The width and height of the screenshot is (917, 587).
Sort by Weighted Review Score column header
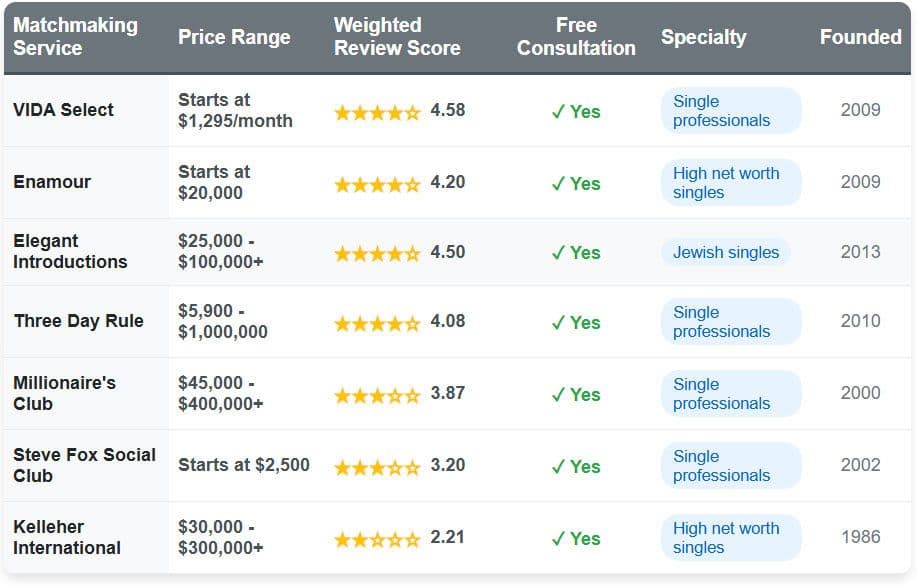397,37
